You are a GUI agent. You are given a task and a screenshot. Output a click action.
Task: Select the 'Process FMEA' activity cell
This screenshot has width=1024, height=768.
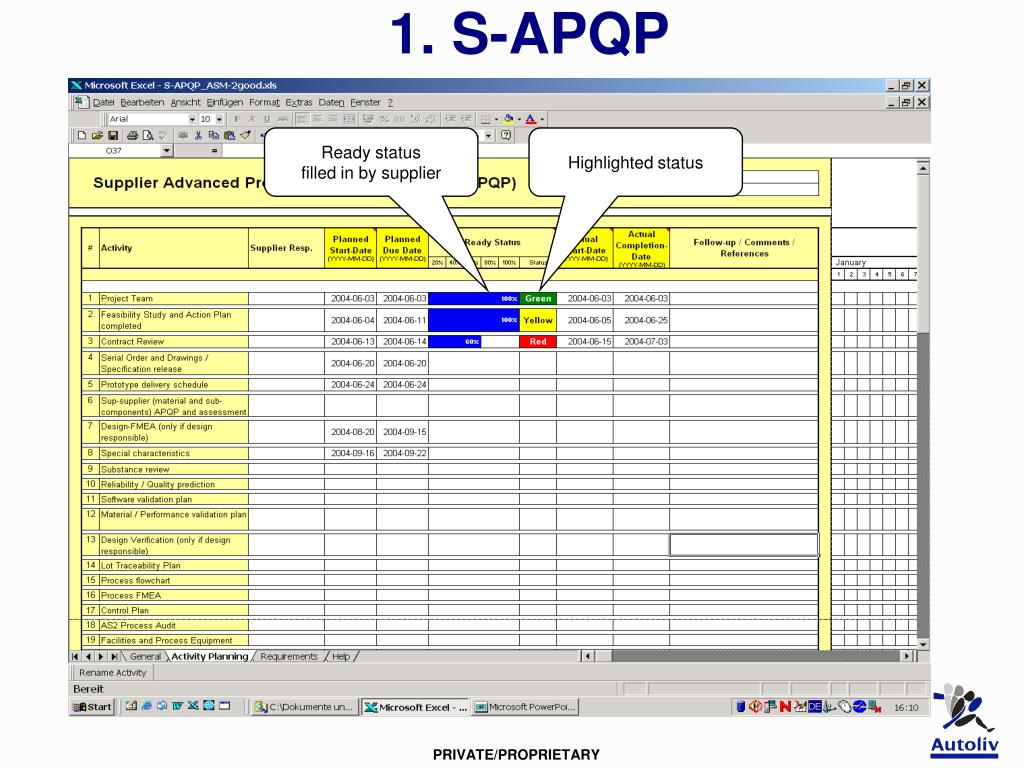(x=173, y=596)
